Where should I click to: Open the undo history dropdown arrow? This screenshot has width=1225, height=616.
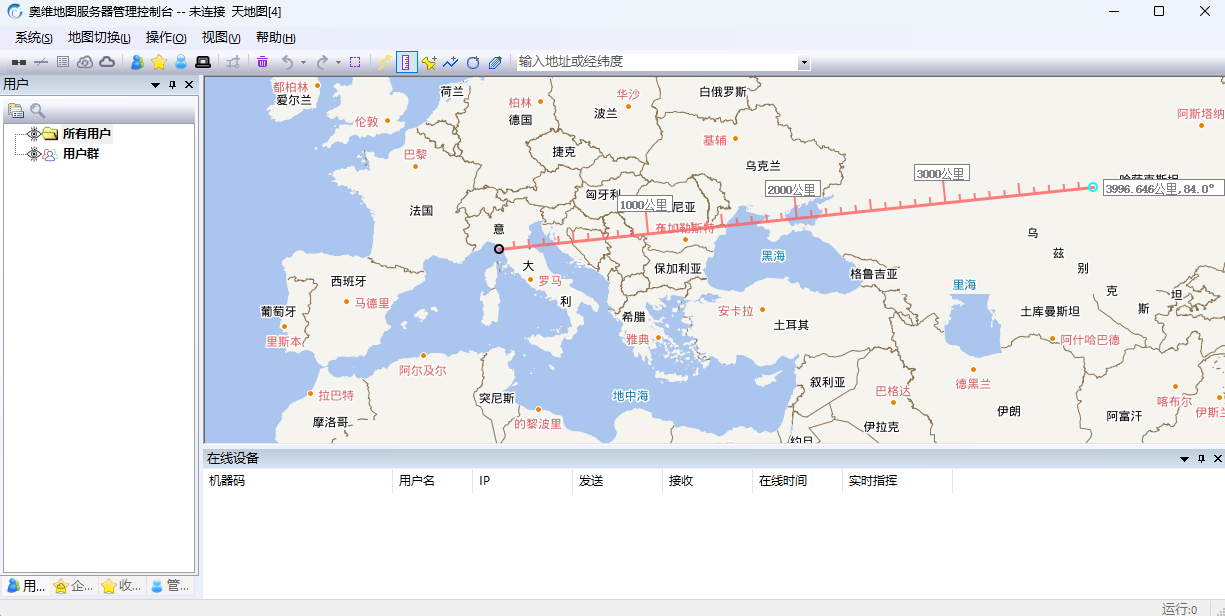(x=302, y=62)
